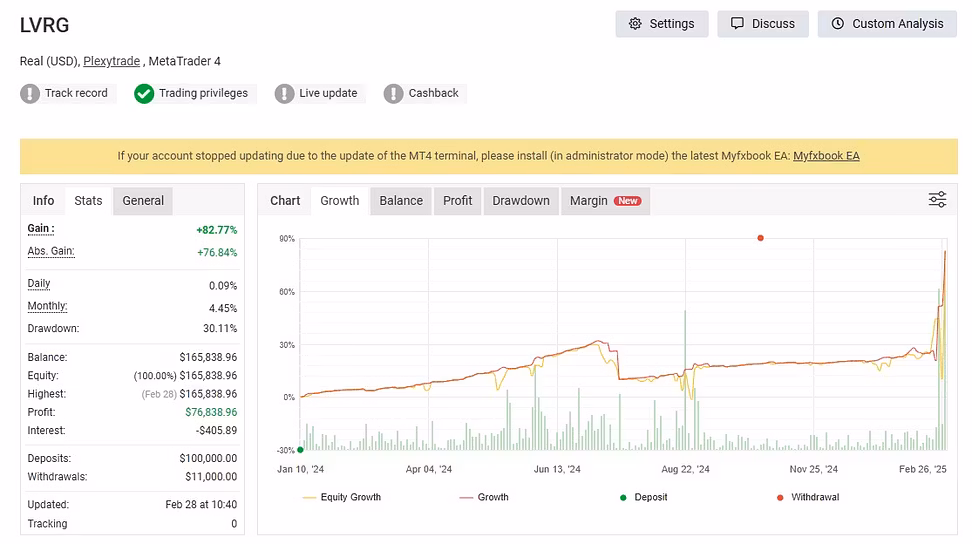Click the speech bubble Discuss icon
Screen dimensions: 972x544
(x=737, y=24)
